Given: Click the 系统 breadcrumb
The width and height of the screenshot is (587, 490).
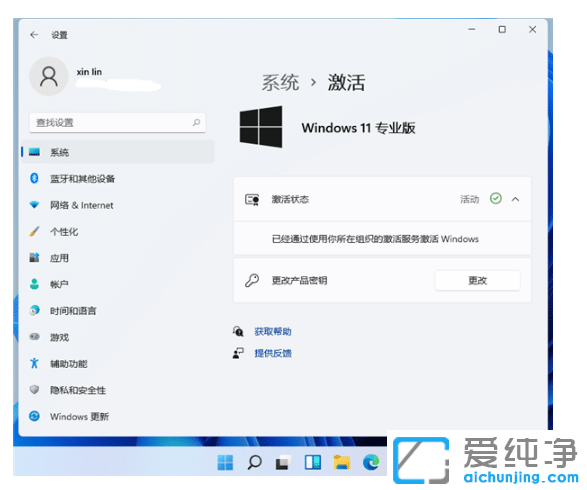Looking at the screenshot, I should 280,82.
